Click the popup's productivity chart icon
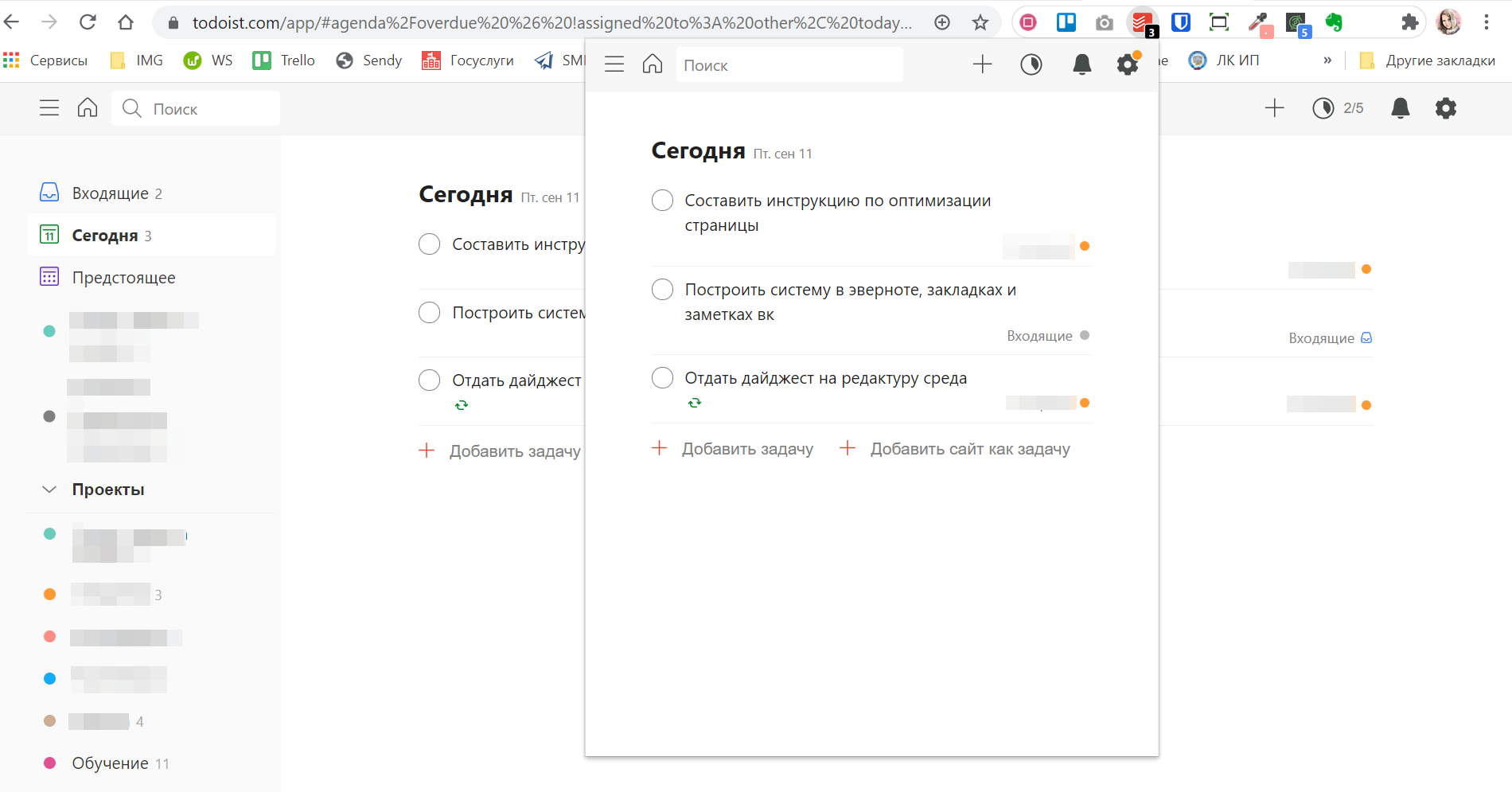The width and height of the screenshot is (1512, 792). point(1031,64)
